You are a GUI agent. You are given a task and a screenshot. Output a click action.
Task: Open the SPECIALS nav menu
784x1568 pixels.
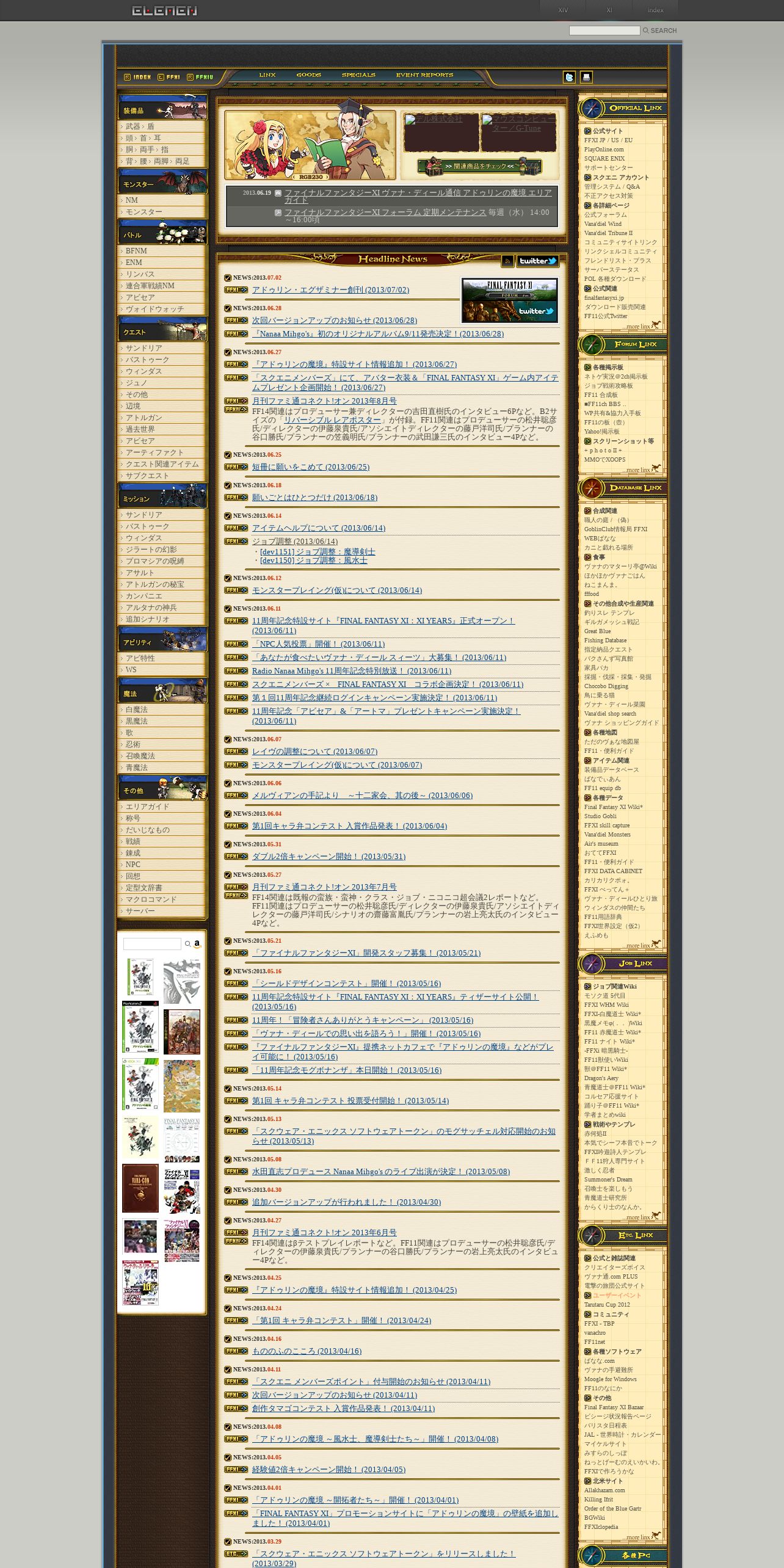[x=358, y=75]
